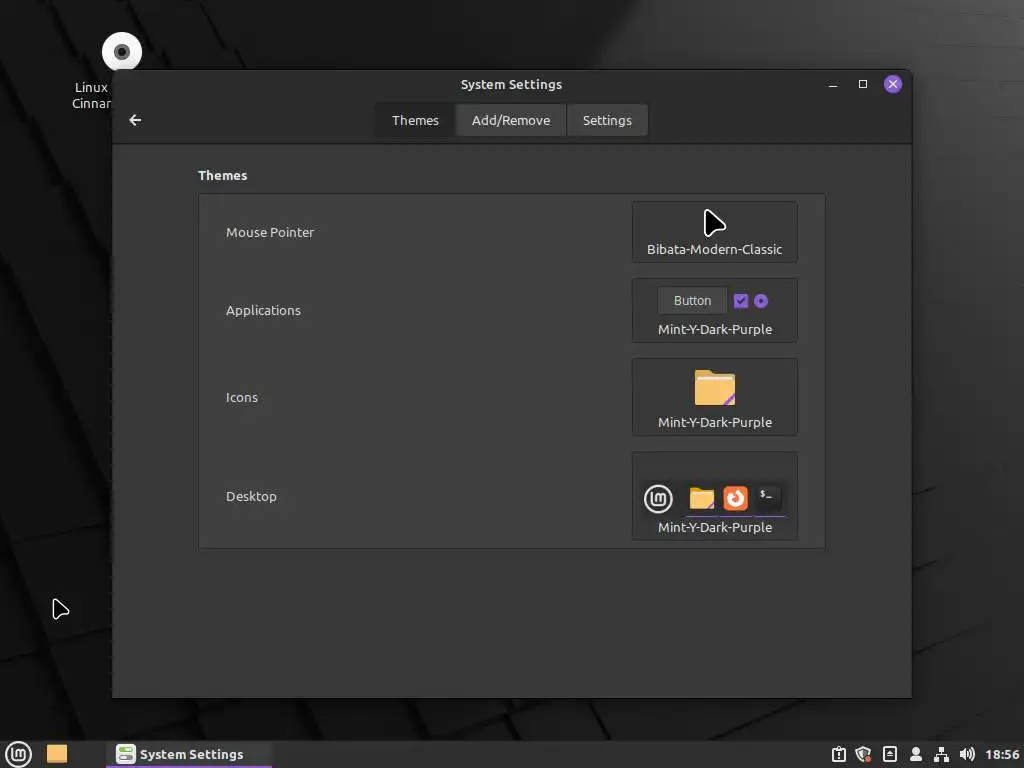The width and height of the screenshot is (1024, 768).
Task: Open the Bibata-Modern-Classic mouse pointer chooser
Action: (x=714, y=232)
